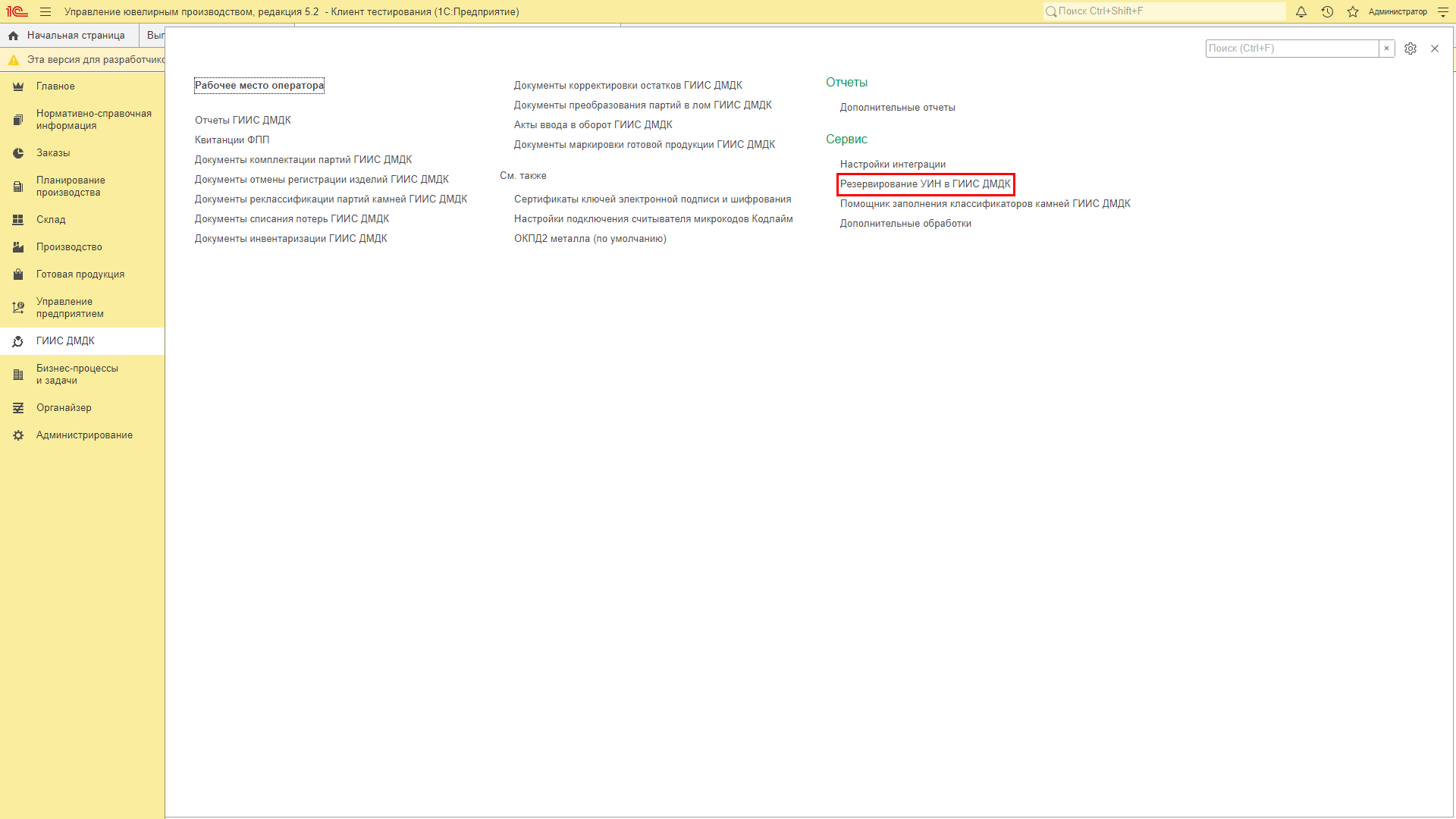This screenshot has height=819, width=1456.
Task: Open Акты ввода в оборот ГИИС ДМДК
Action: 593,125
